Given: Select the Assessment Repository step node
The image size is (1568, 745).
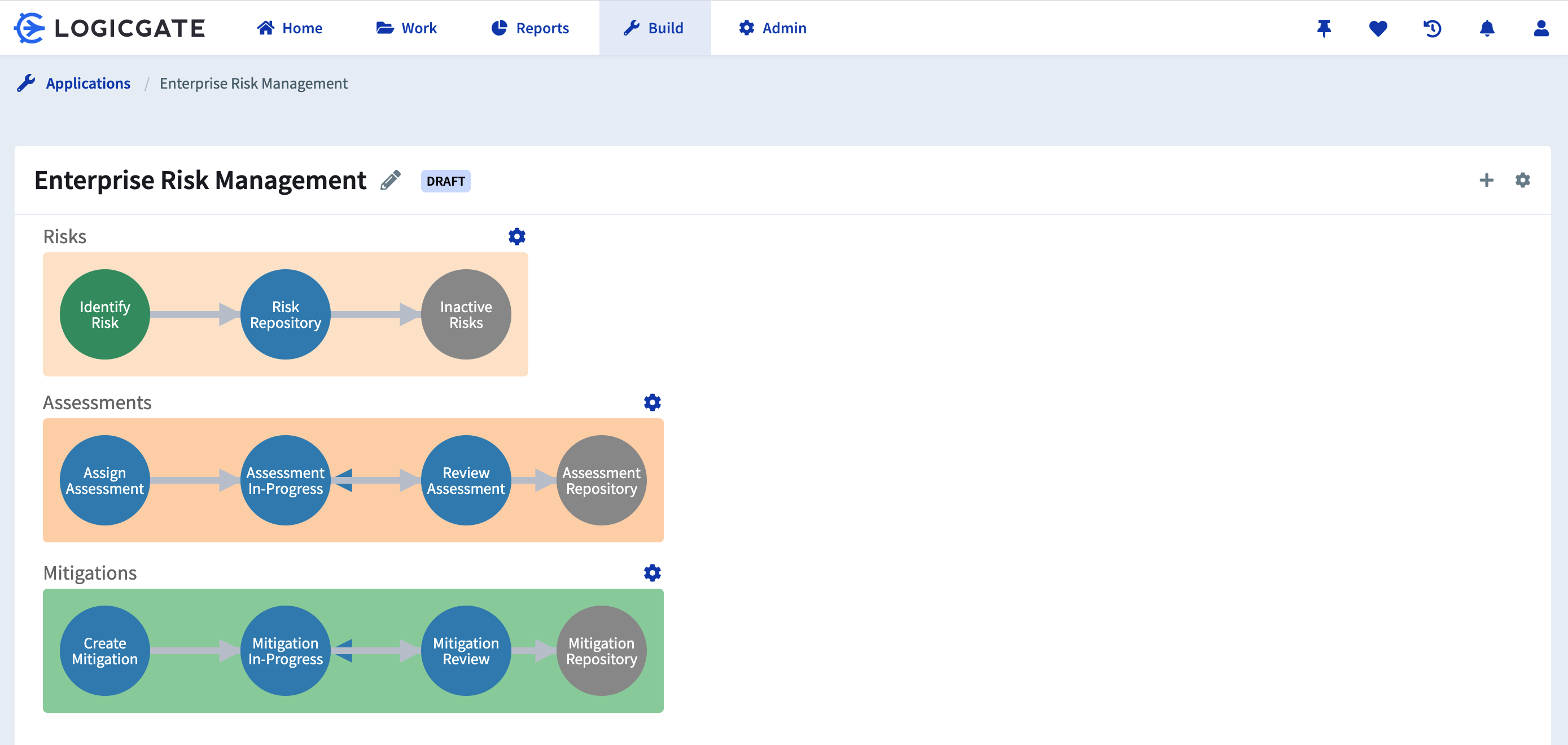Looking at the screenshot, I should [601, 480].
